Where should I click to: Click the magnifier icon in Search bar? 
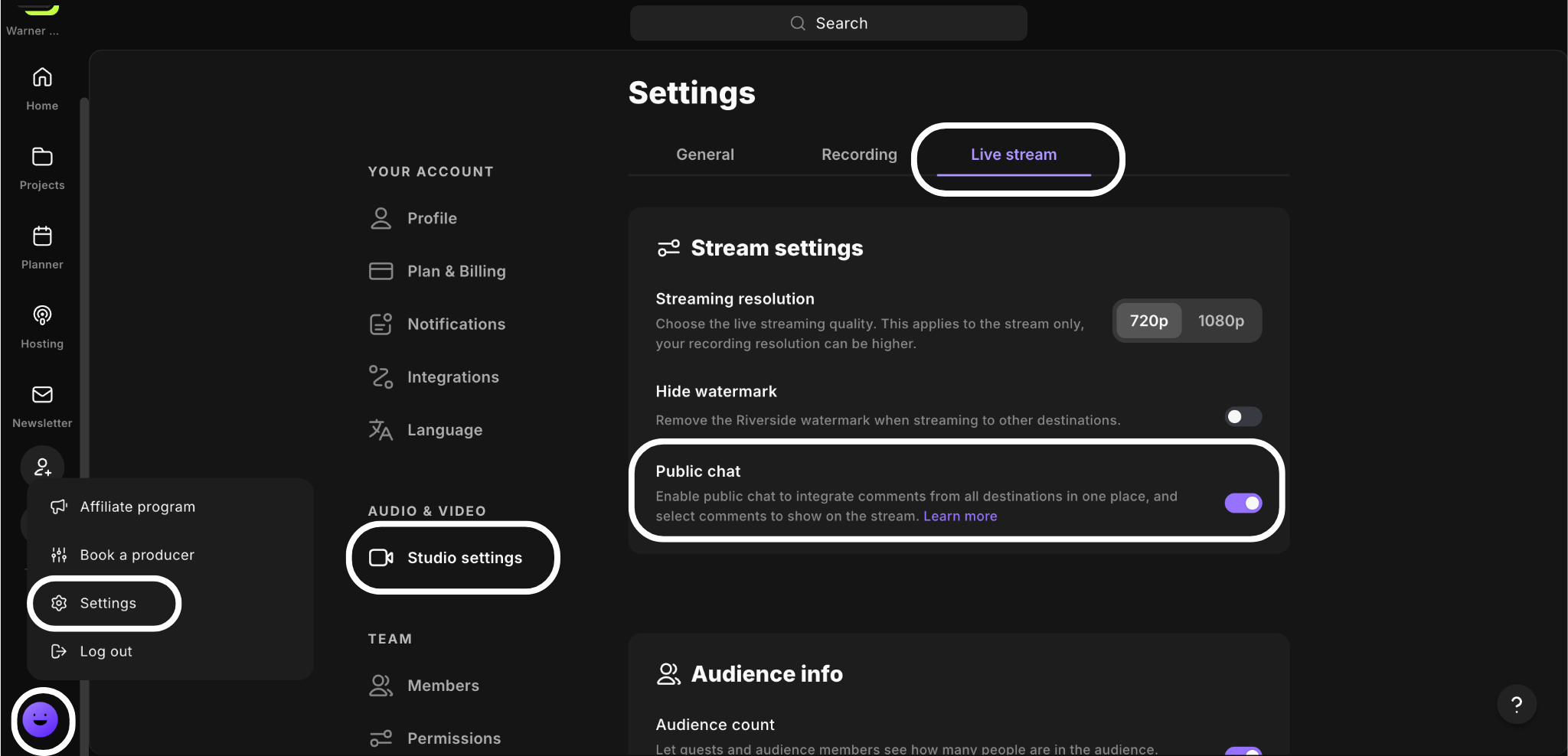[x=798, y=23]
